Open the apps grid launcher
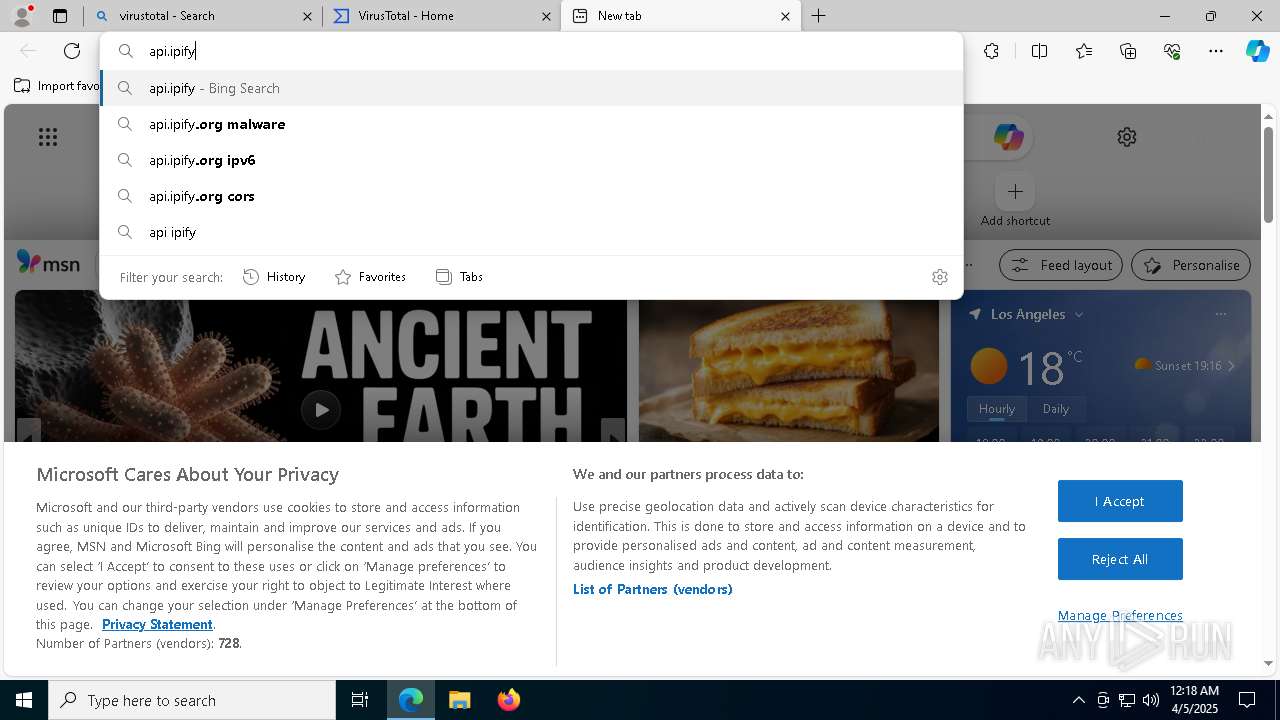The image size is (1280, 720). click(48, 137)
